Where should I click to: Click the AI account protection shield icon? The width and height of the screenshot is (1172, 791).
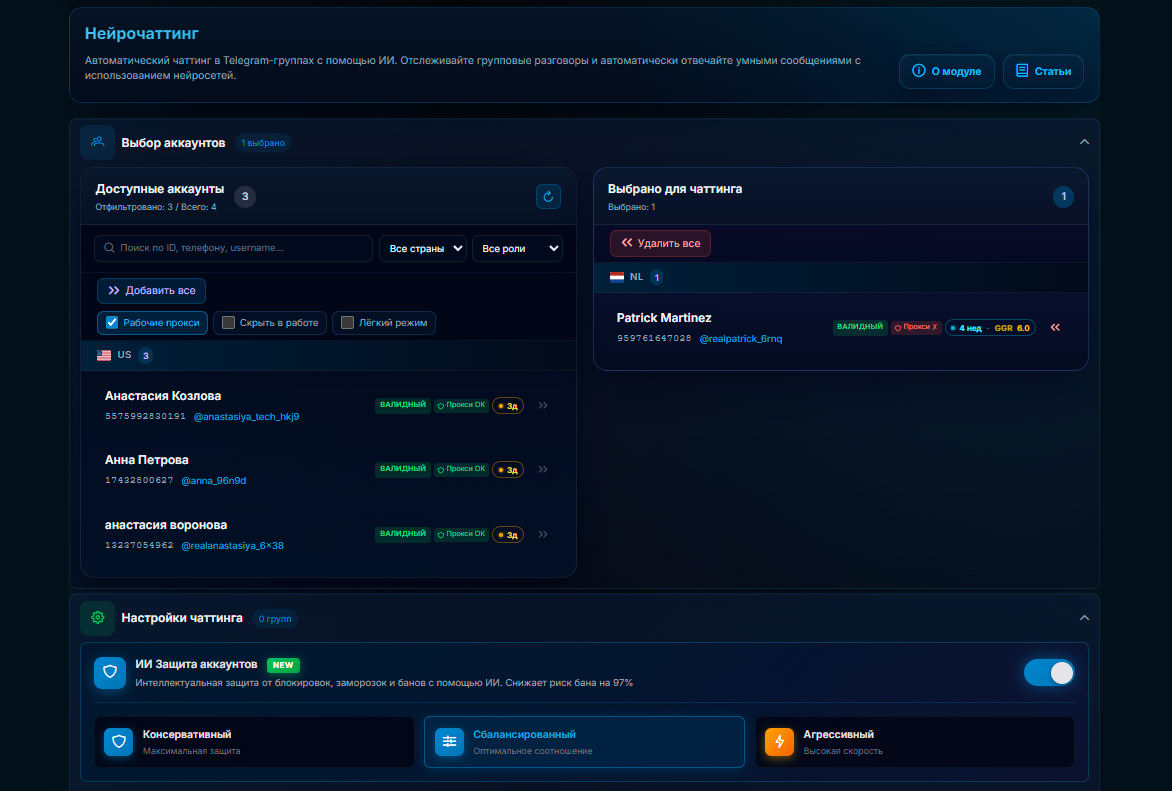coord(110,672)
